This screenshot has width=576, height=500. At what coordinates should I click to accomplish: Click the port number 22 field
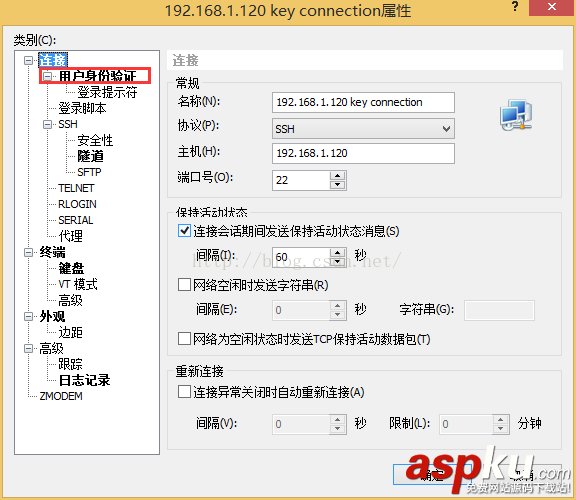pyautogui.click(x=301, y=180)
